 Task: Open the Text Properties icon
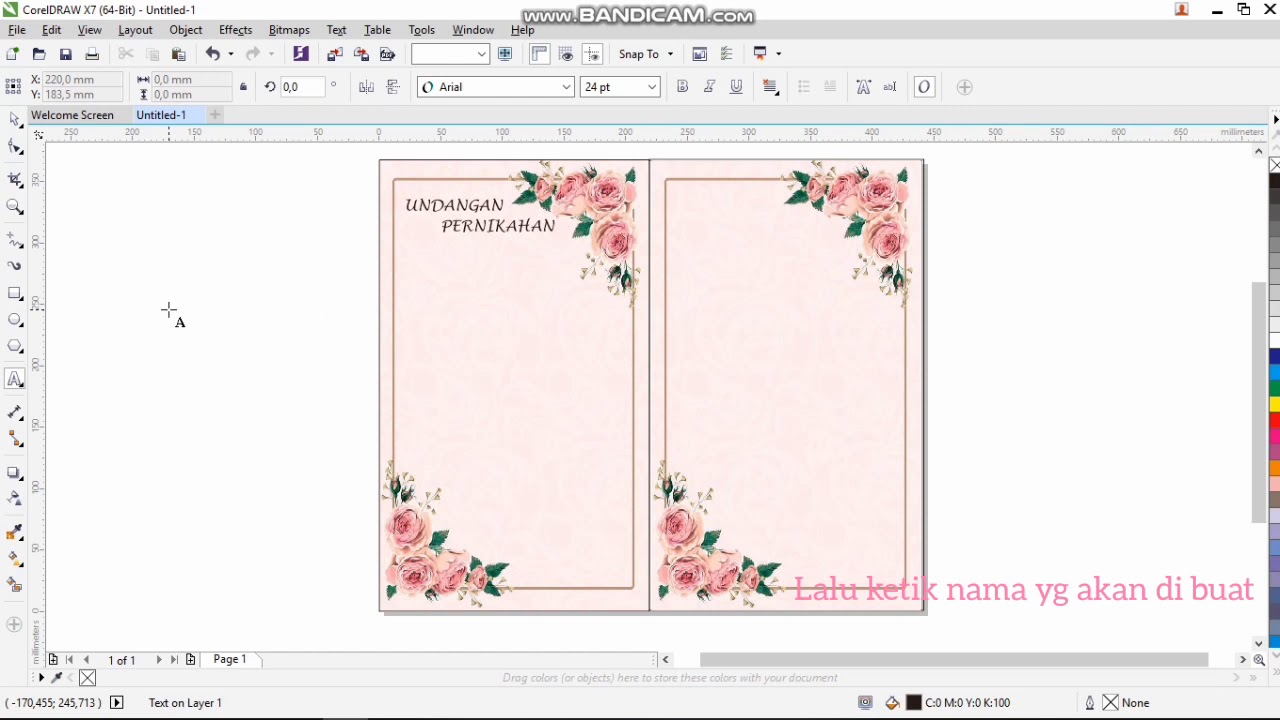tap(864, 87)
